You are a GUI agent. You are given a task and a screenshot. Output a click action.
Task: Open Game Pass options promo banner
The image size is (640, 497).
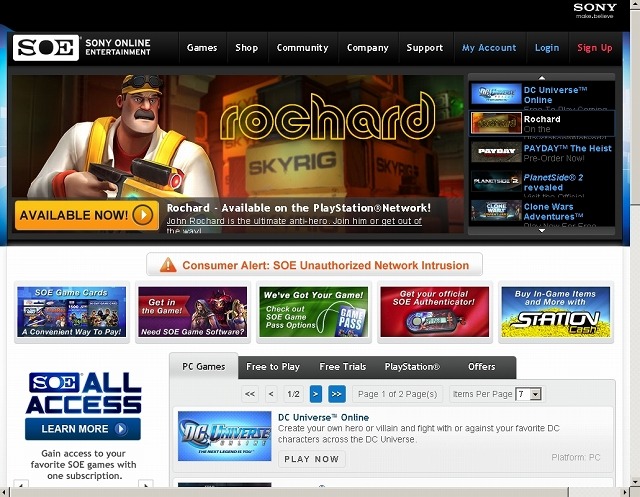pyautogui.click(x=314, y=312)
